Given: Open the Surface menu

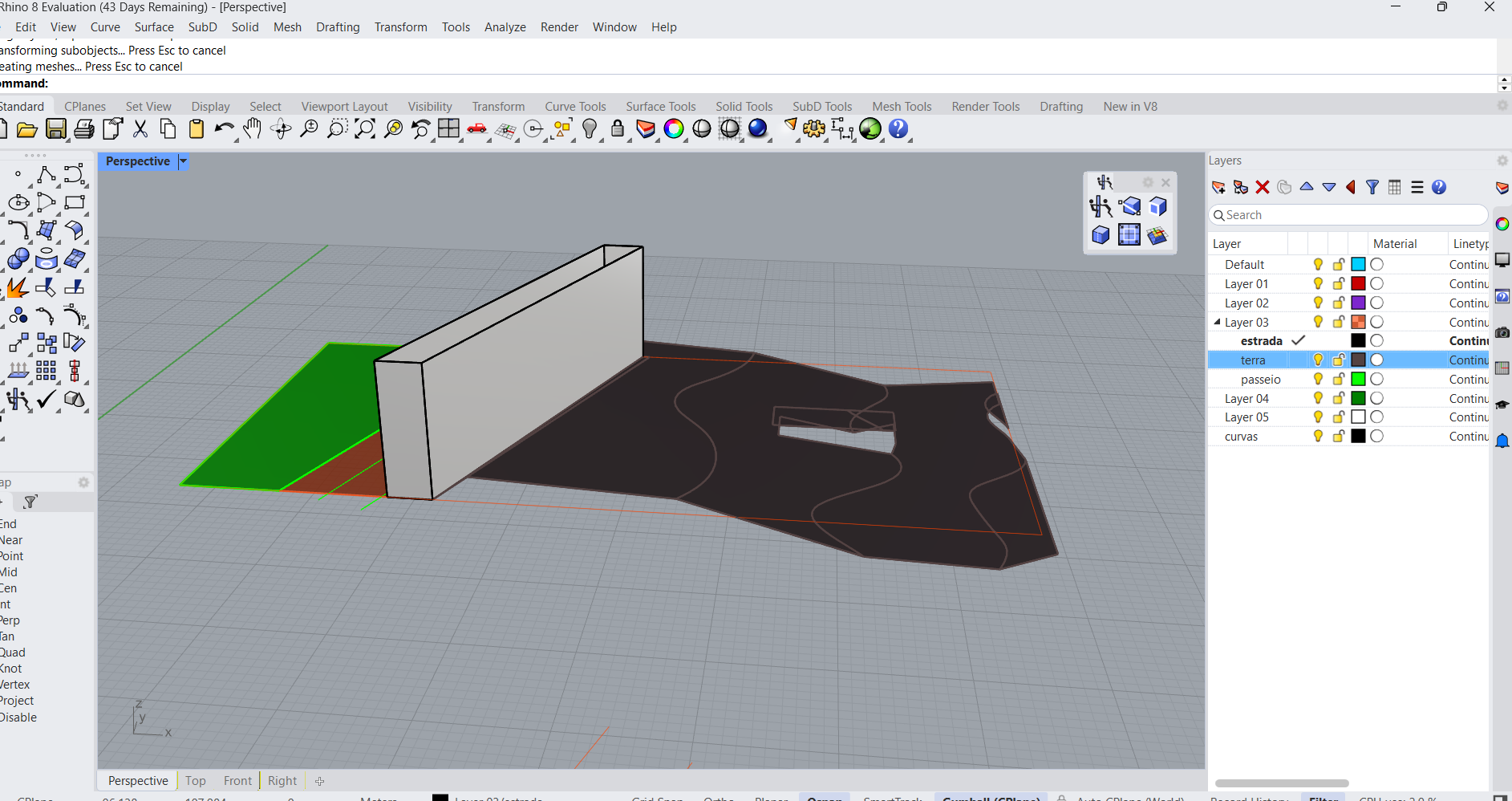Looking at the screenshot, I should point(154,27).
